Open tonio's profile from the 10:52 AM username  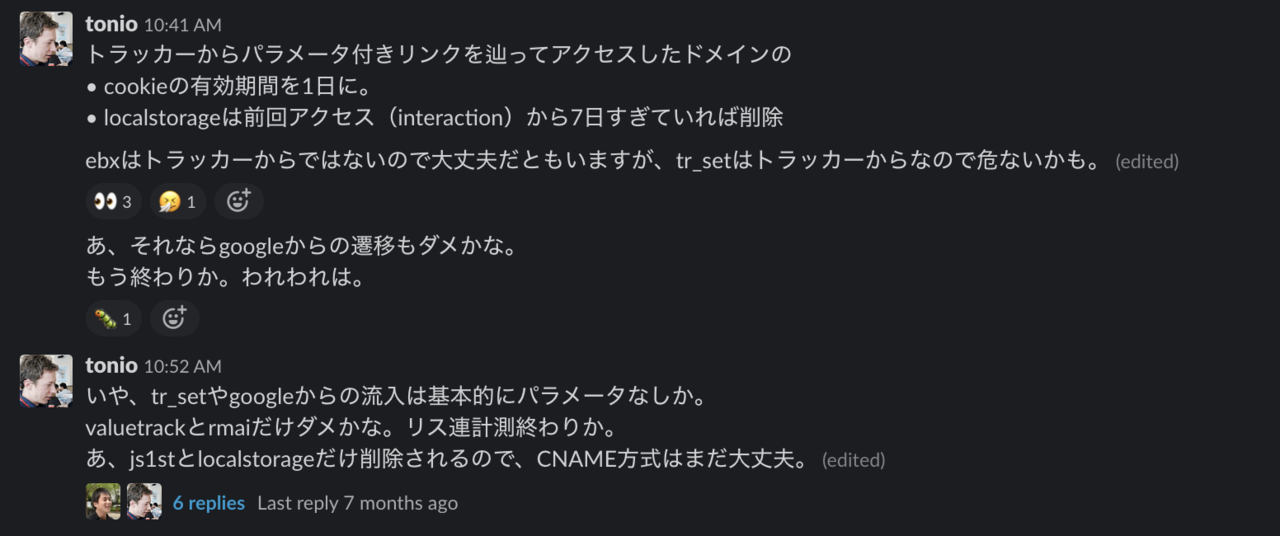point(111,366)
